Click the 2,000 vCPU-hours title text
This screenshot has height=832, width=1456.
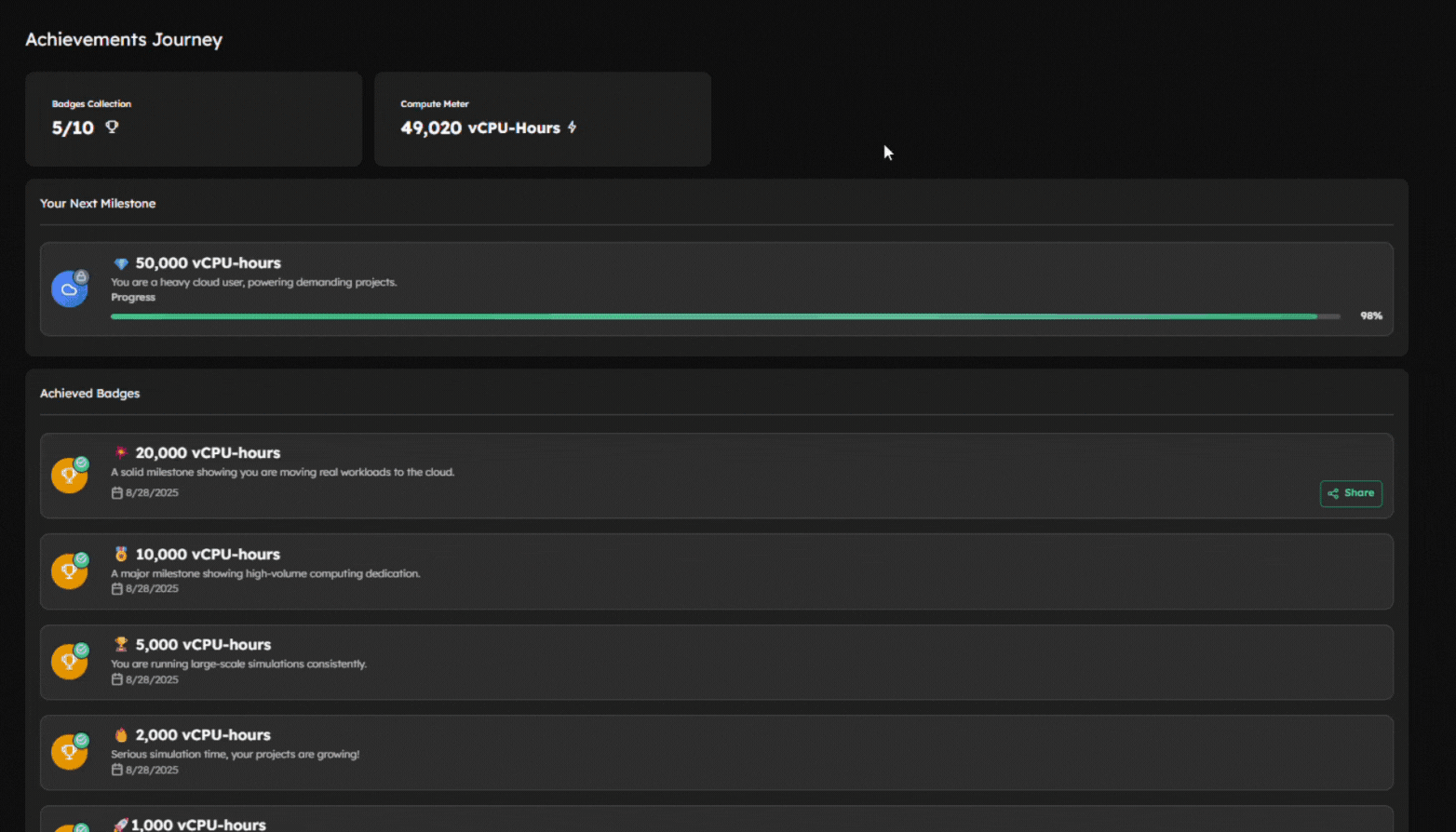(x=203, y=734)
